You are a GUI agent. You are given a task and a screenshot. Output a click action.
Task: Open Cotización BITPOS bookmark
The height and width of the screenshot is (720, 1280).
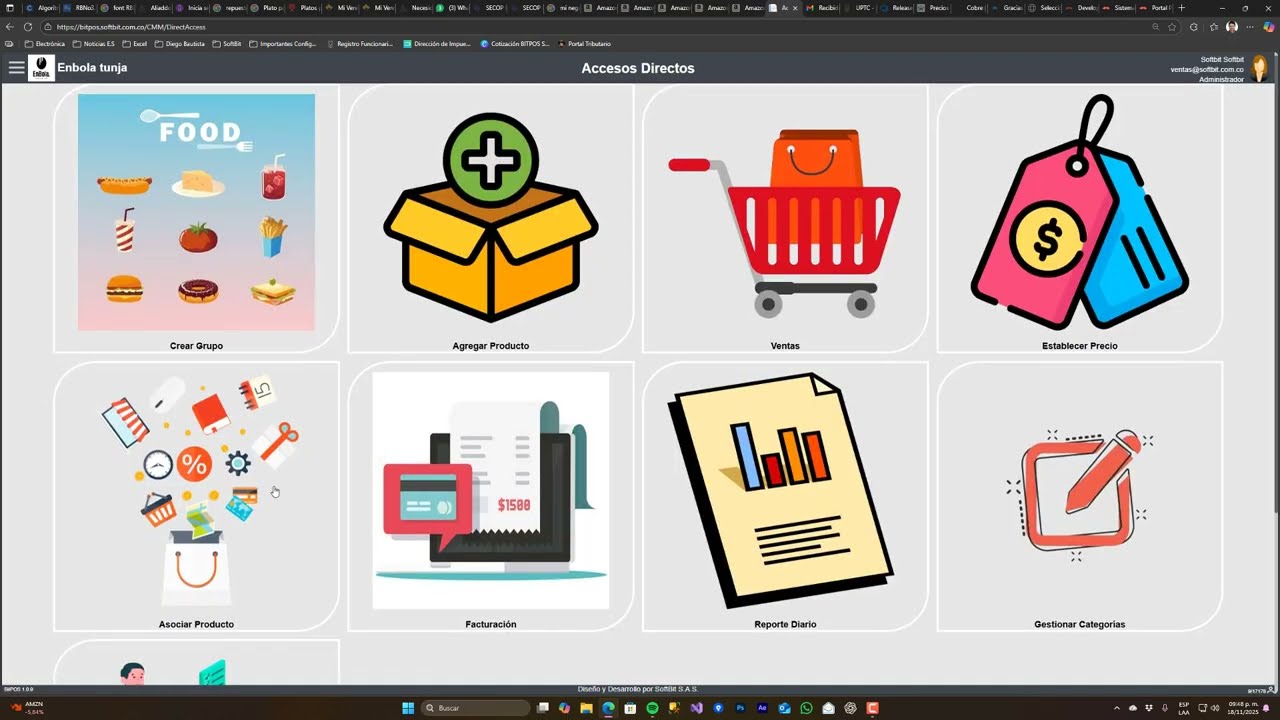[515, 44]
